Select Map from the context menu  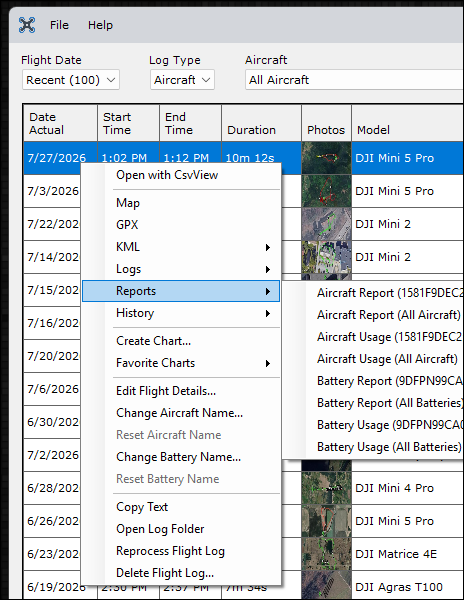point(181,203)
